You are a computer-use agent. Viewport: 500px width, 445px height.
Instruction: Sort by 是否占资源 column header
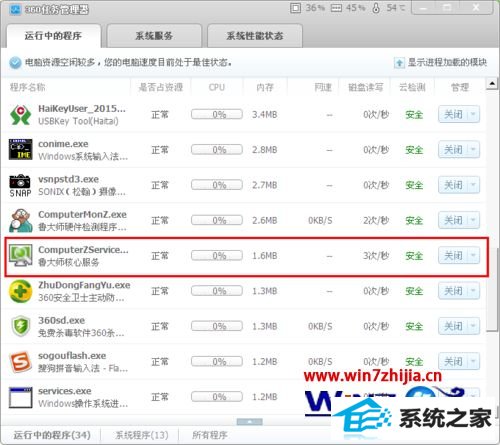pyautogui.click(x=161, y=87)
